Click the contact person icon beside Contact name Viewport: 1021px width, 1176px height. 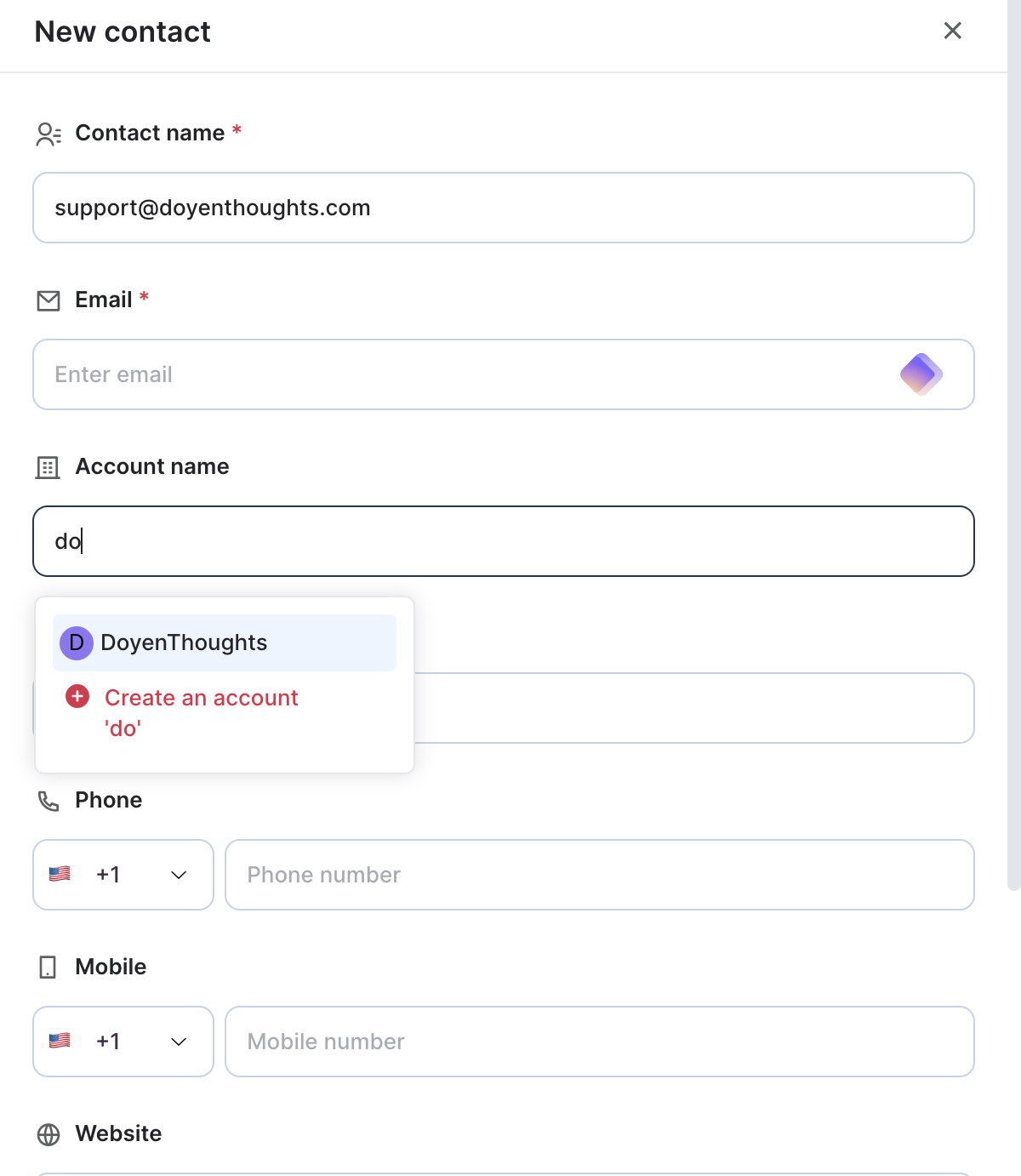tap(48, 134)
